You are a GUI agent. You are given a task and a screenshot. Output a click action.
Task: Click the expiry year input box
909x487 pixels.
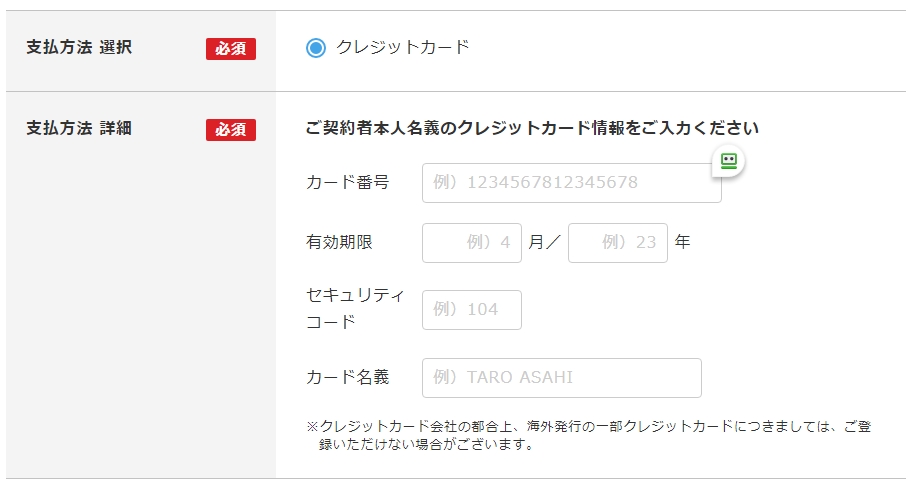pos(617,243)
